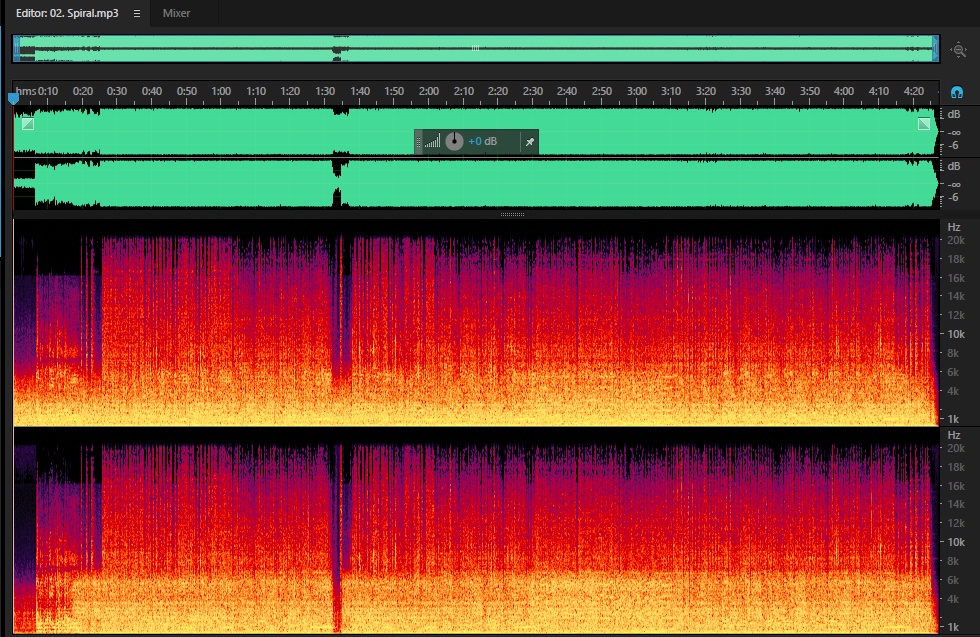Click the hms time format label
This screenshot has width=980, height=637.
point(26,91)
